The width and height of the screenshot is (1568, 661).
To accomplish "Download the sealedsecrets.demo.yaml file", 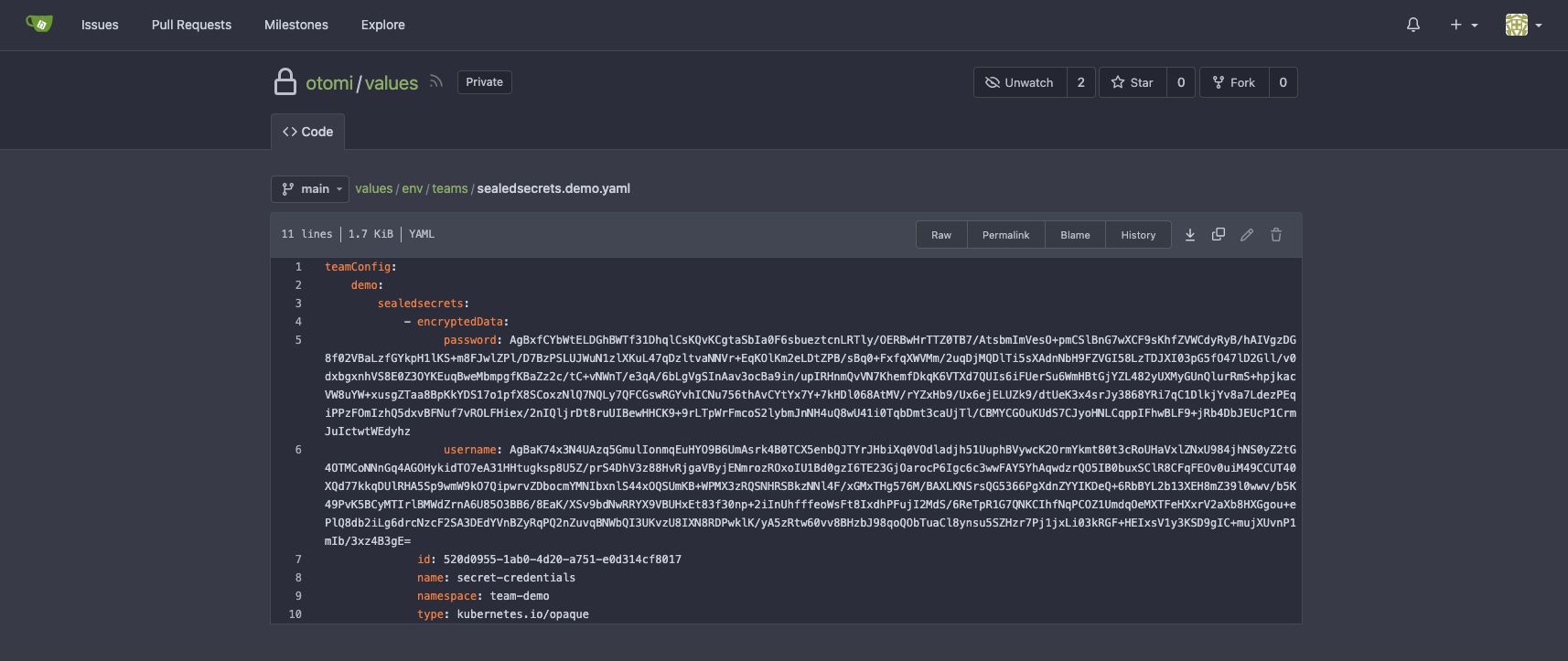I will click(x=1189, y=235).
